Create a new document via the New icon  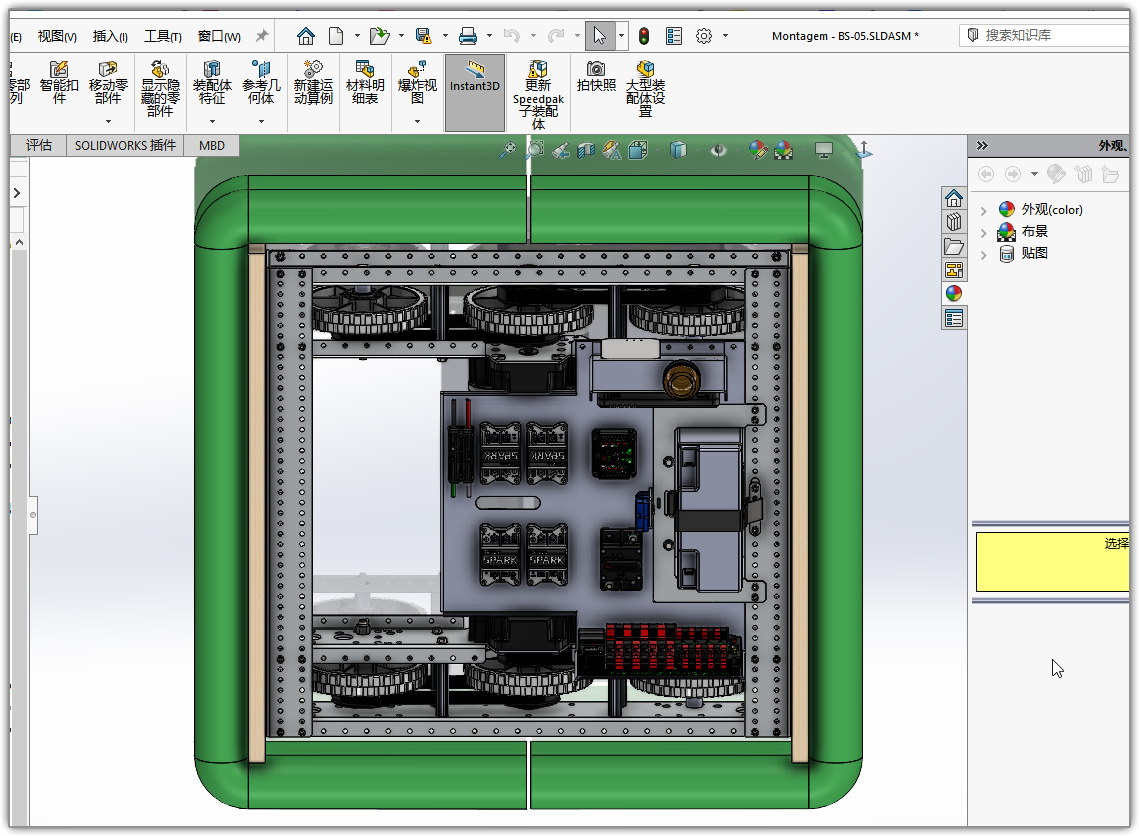click(336, 36)
